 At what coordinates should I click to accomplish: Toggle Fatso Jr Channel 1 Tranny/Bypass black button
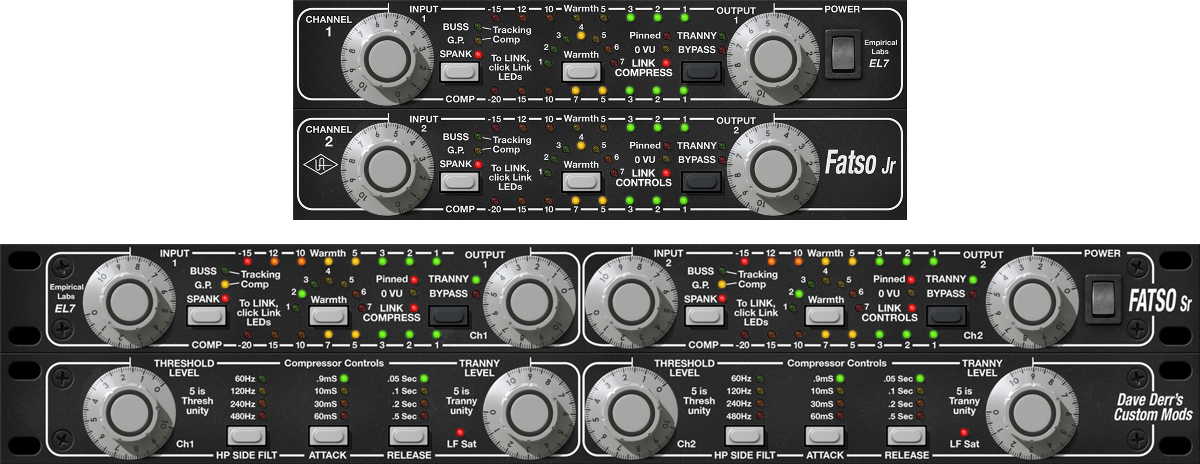click(700, 72)
